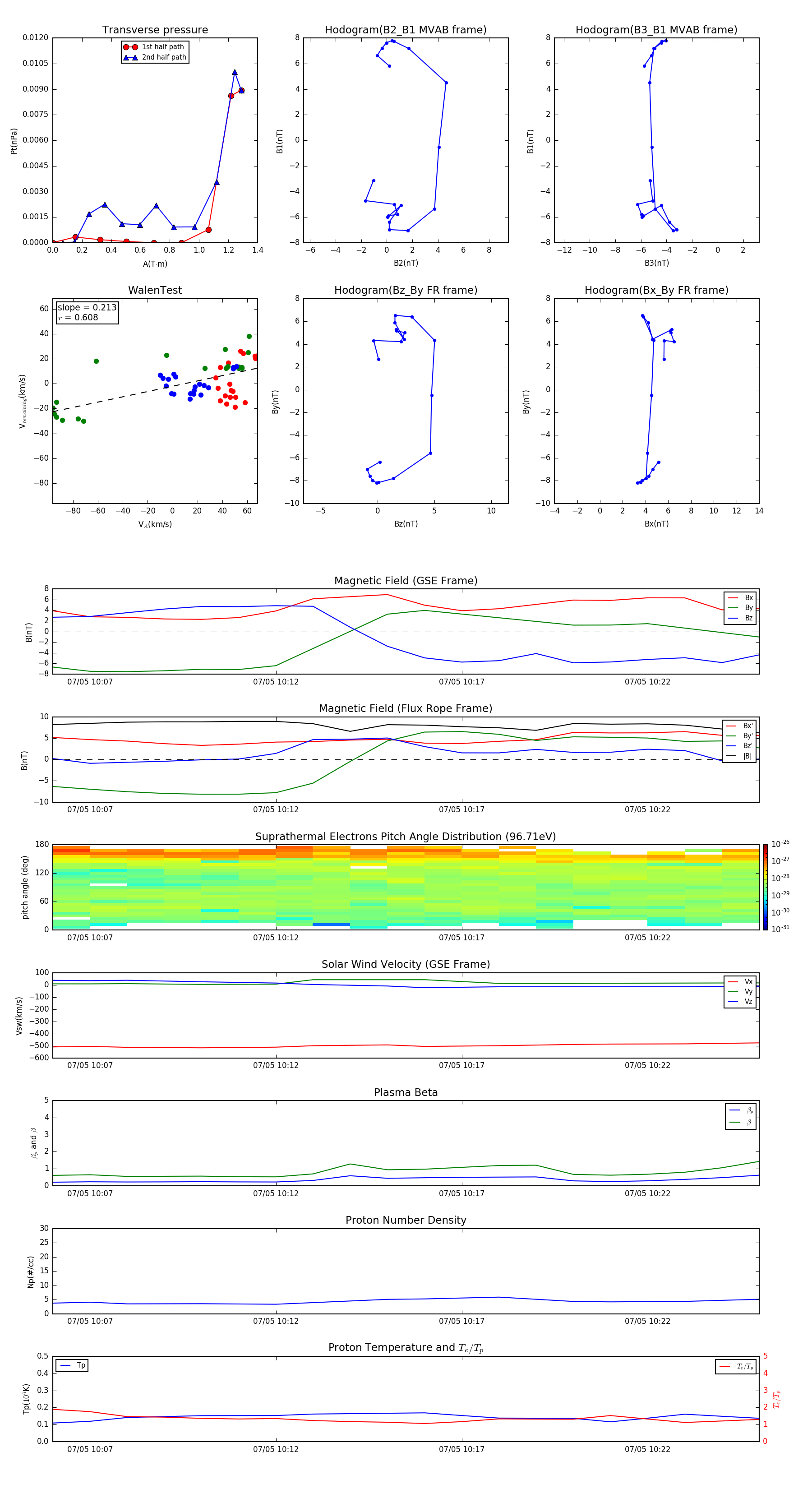Click the 'Vx' legend entry
This screenshot has height=1489, width=812.
point(741,981)
